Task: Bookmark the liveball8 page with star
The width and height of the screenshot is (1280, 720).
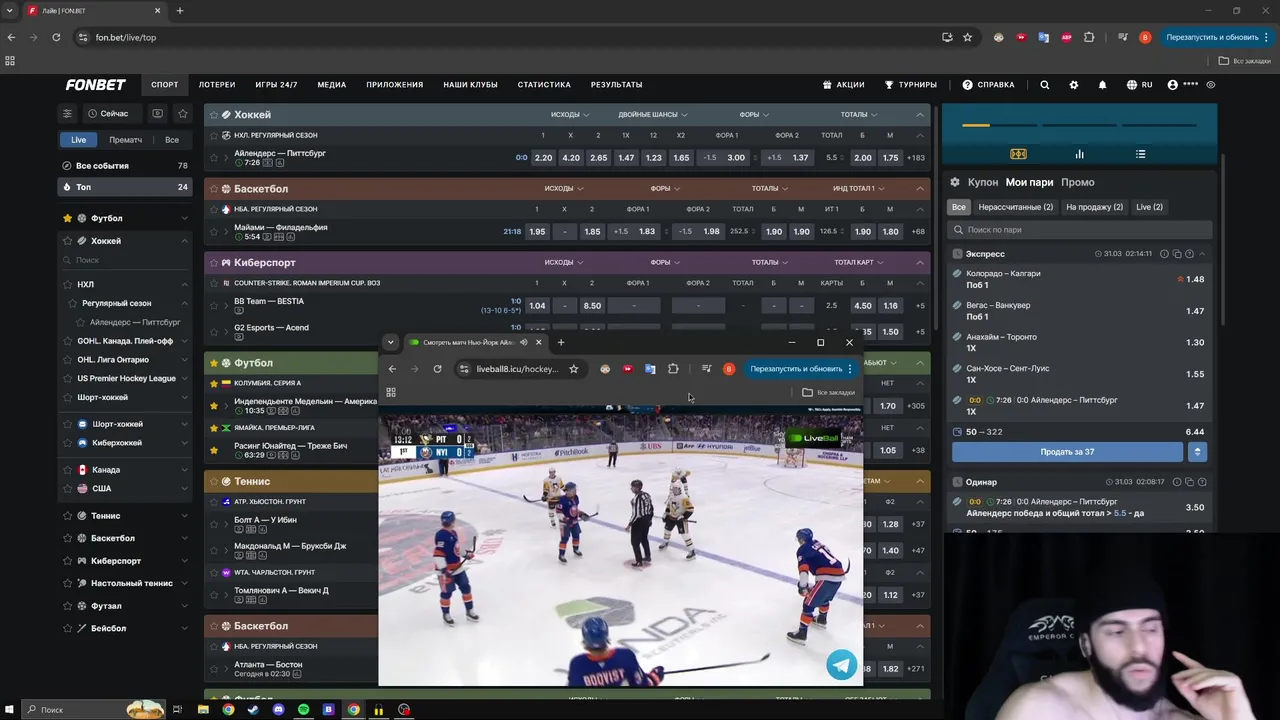Action: coord(573,369)
